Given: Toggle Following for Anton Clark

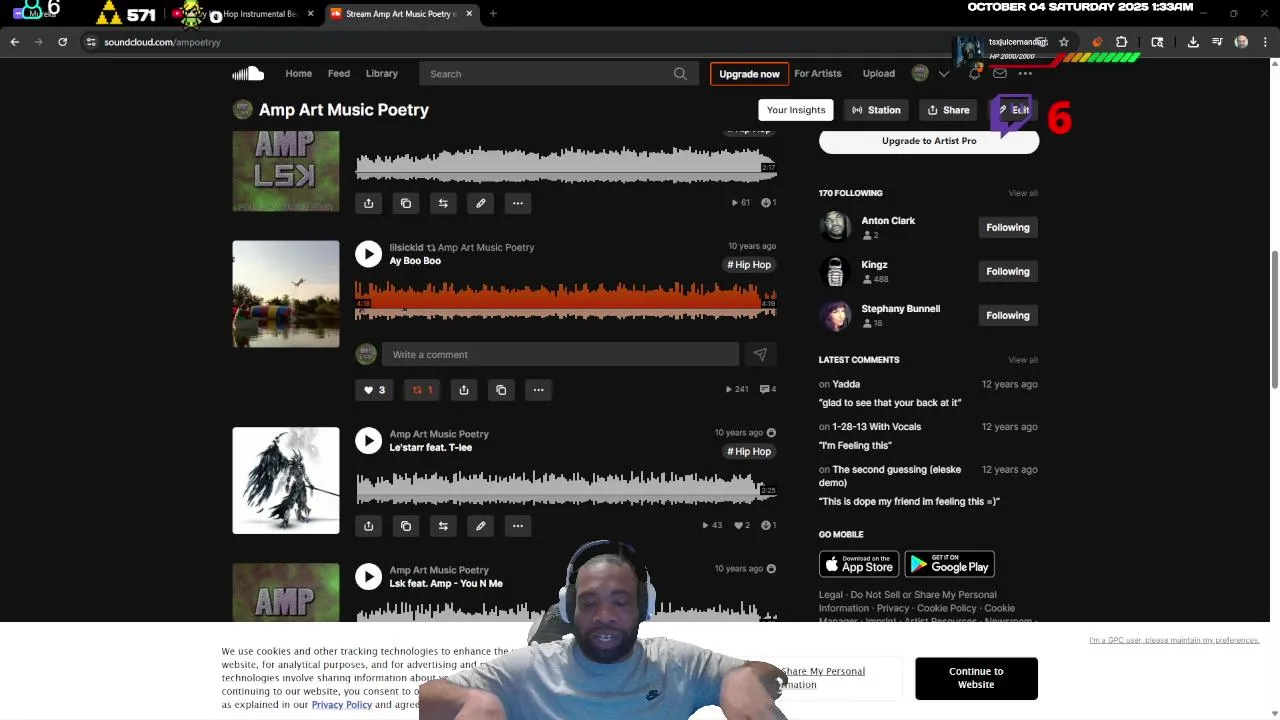Looking at the screenshot, I should tap(1008, 227).
